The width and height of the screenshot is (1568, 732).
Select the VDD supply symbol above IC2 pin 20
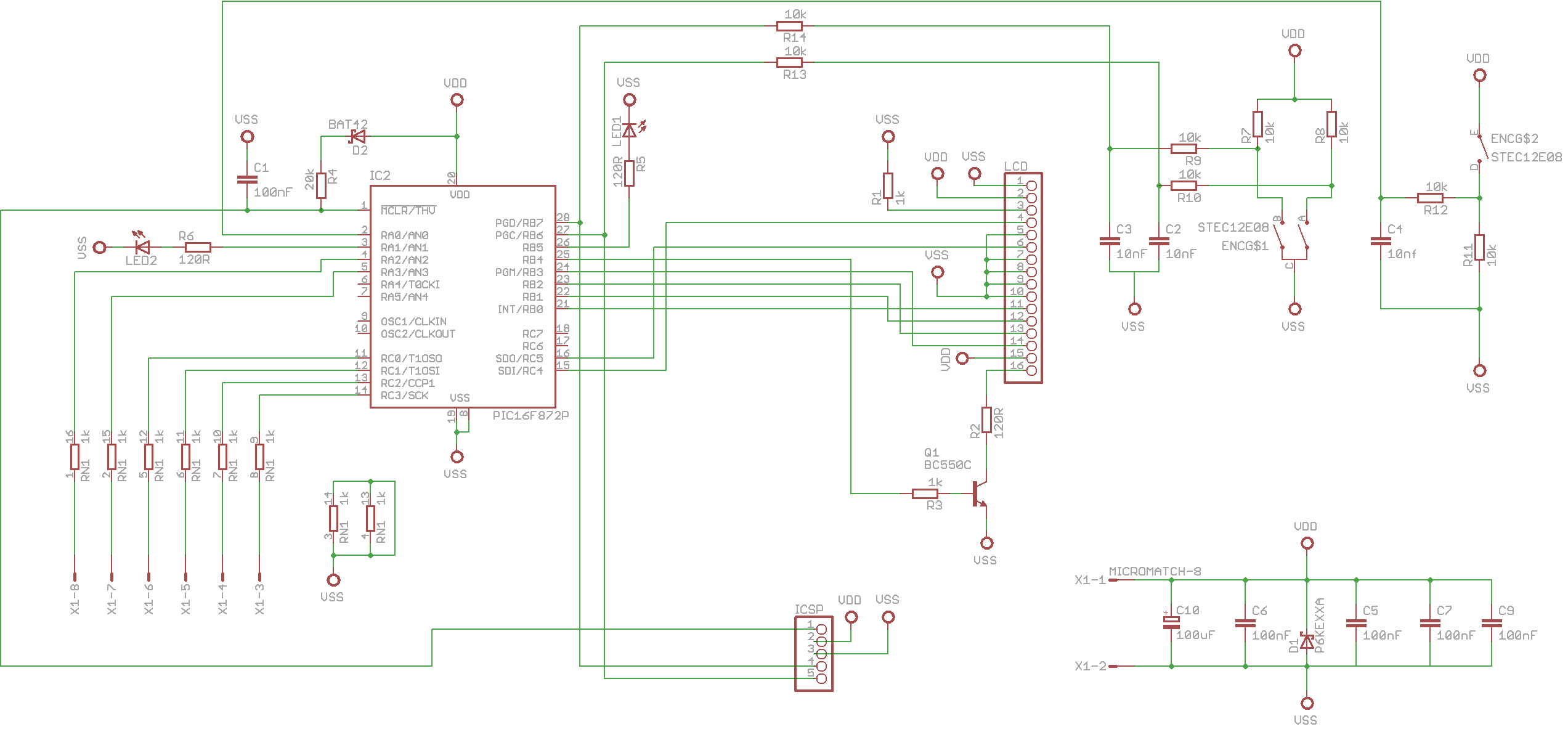point(457,99)
